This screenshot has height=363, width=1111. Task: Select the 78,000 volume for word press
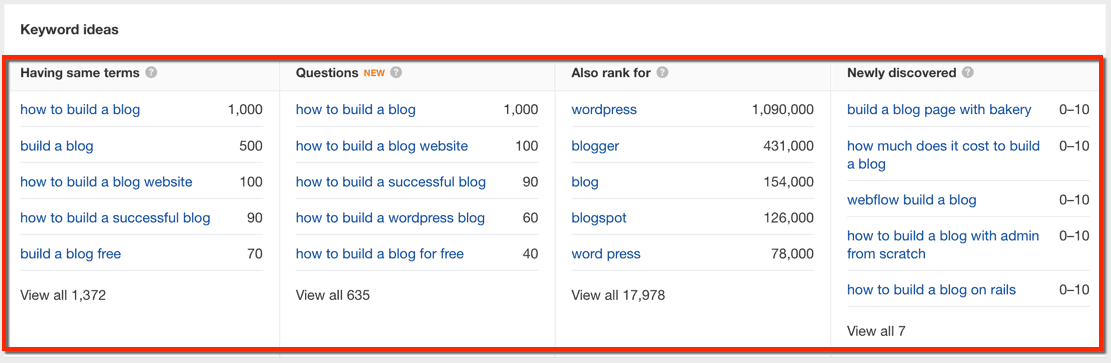(x=791, y=254)
